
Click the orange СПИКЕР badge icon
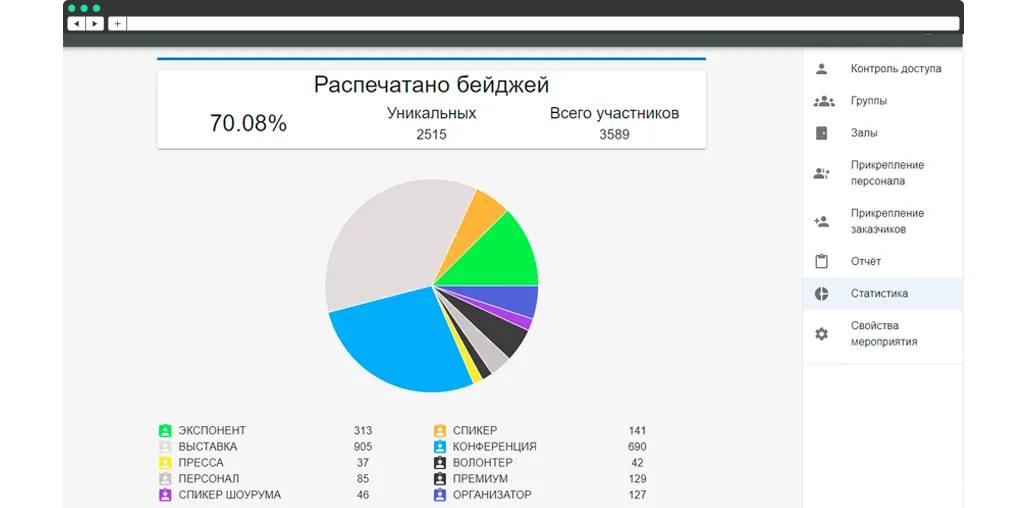point(440,431)
